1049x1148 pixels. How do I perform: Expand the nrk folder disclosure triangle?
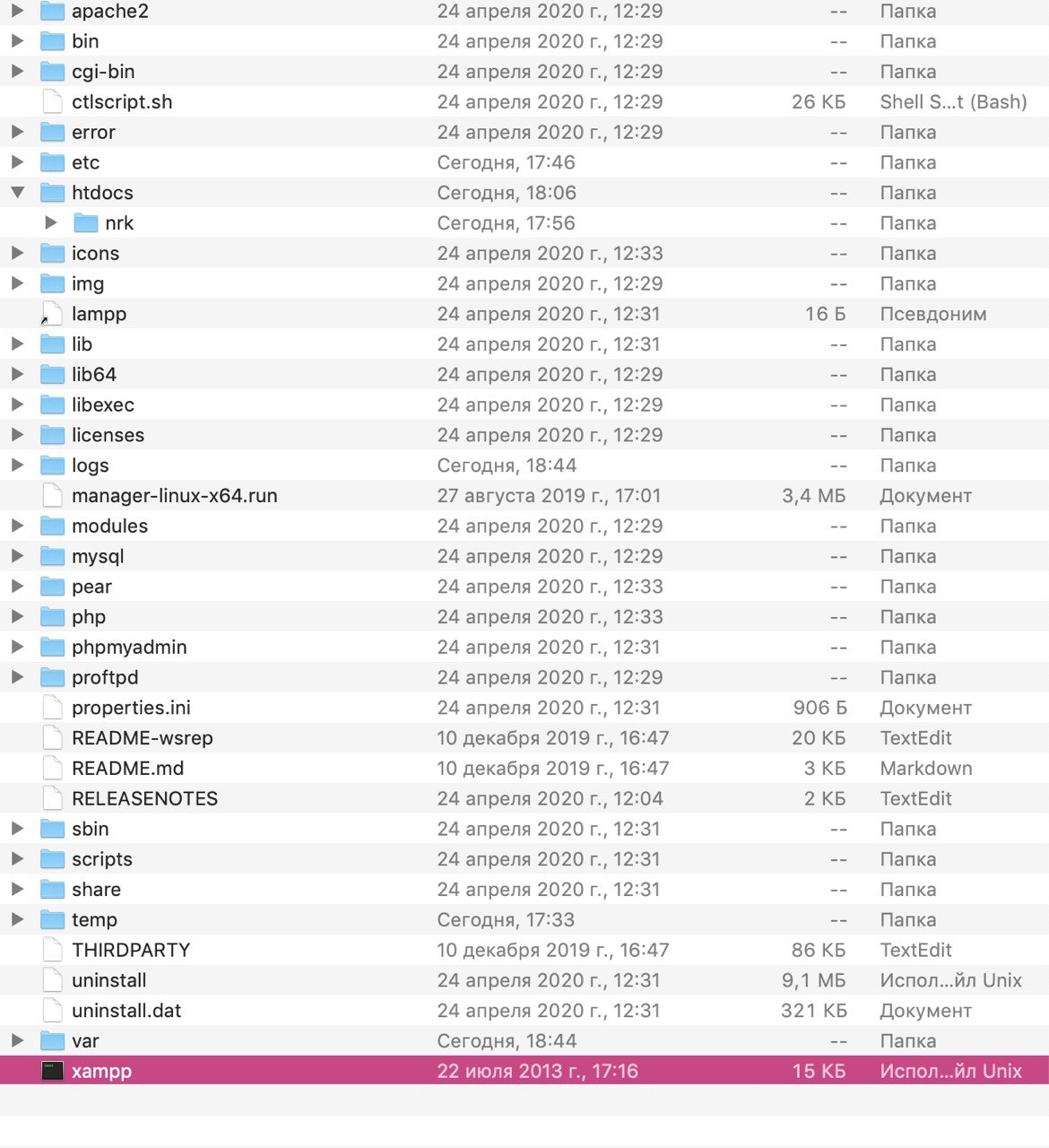[51, 222]
